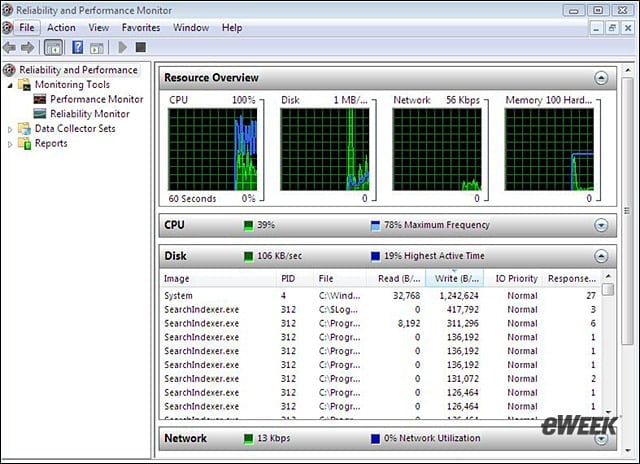Screen dimensions: 640x464
Task: Click the Stop square icon
Action: click(x=141, y=47)
